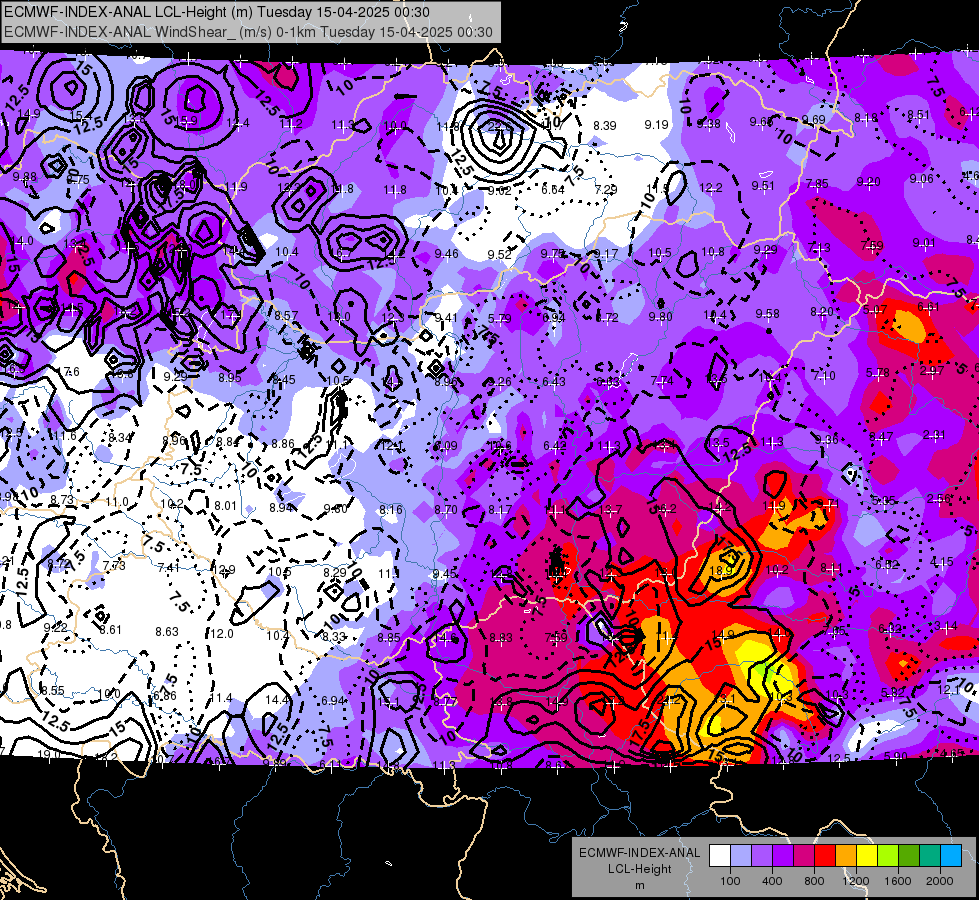Image resolution: width=979 pixels, height=900 pixels.
Task: Click the 9.06 wind shear value
Action: (x=922, y=179)
